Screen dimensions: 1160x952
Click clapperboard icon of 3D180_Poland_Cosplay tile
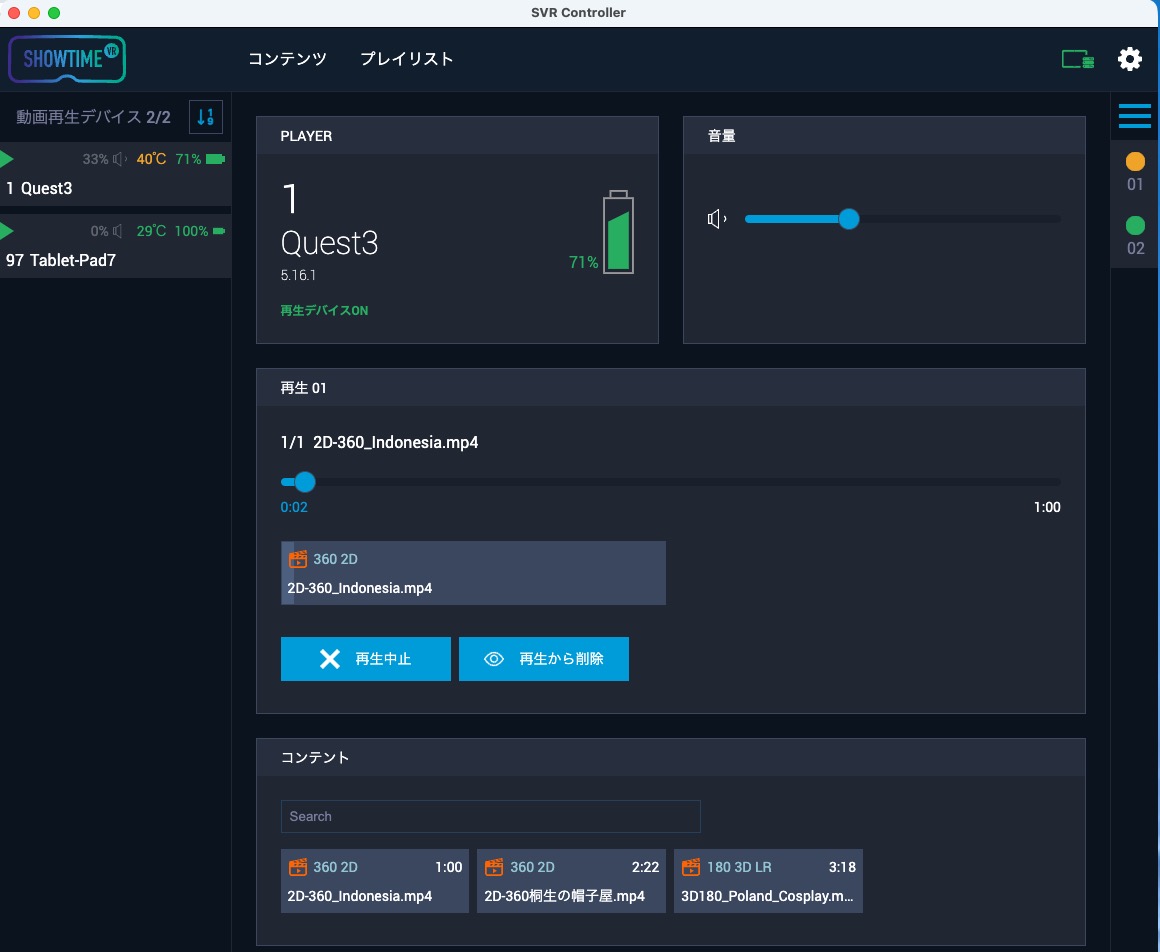pyautogui.click(x=691, y=867)
